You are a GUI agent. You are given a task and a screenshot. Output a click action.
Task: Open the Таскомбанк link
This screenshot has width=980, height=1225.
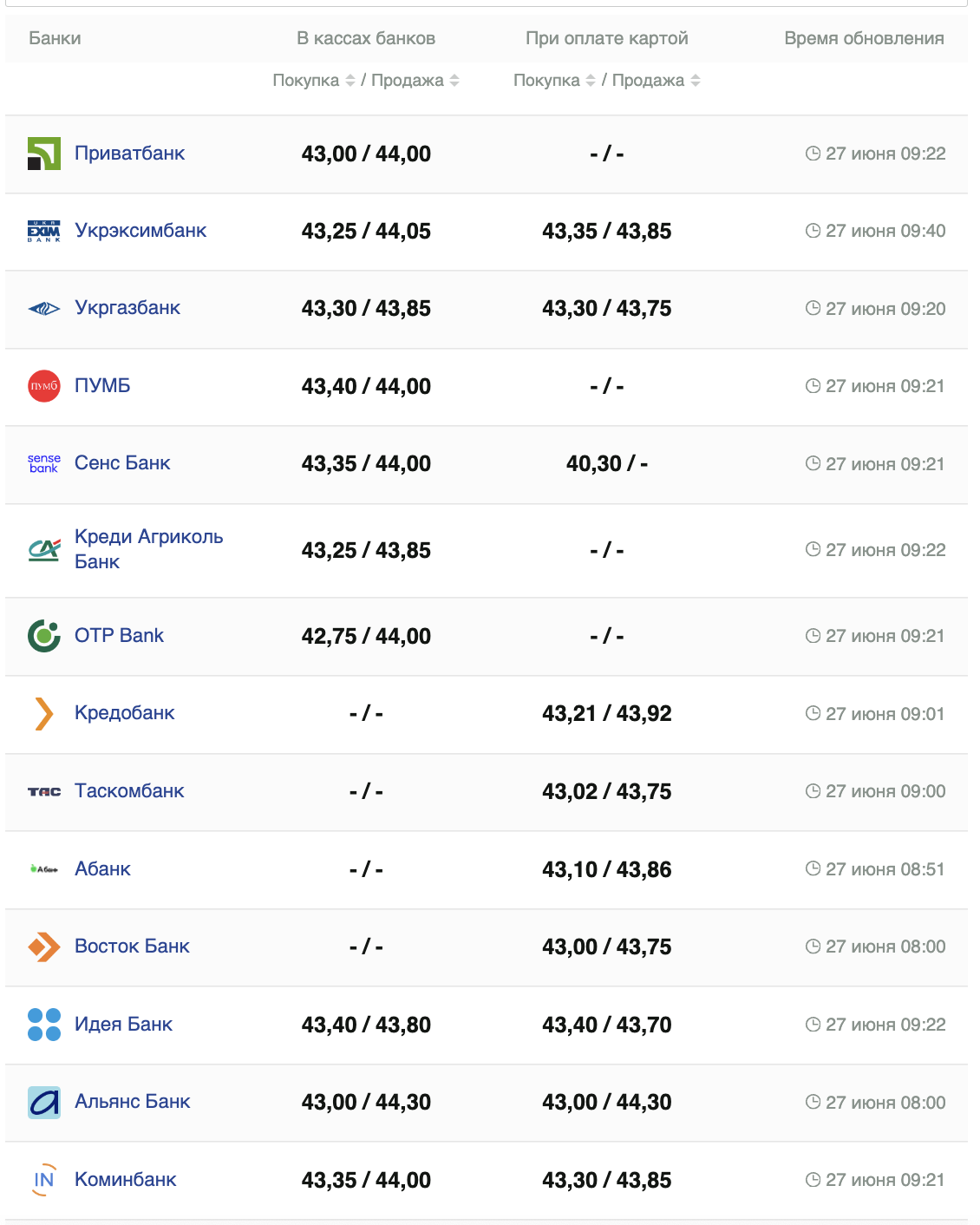tap(129, 791)
